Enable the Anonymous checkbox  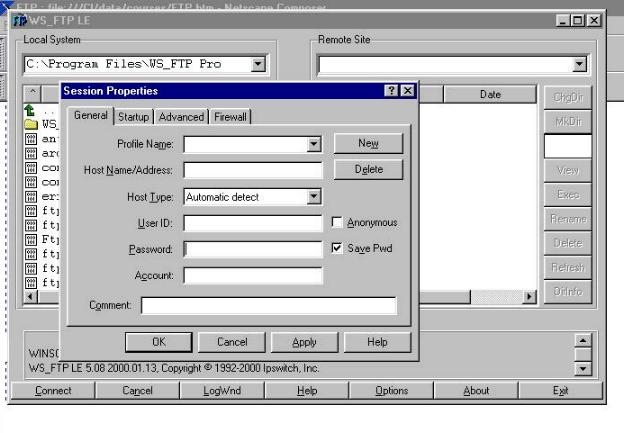(337, 222)
